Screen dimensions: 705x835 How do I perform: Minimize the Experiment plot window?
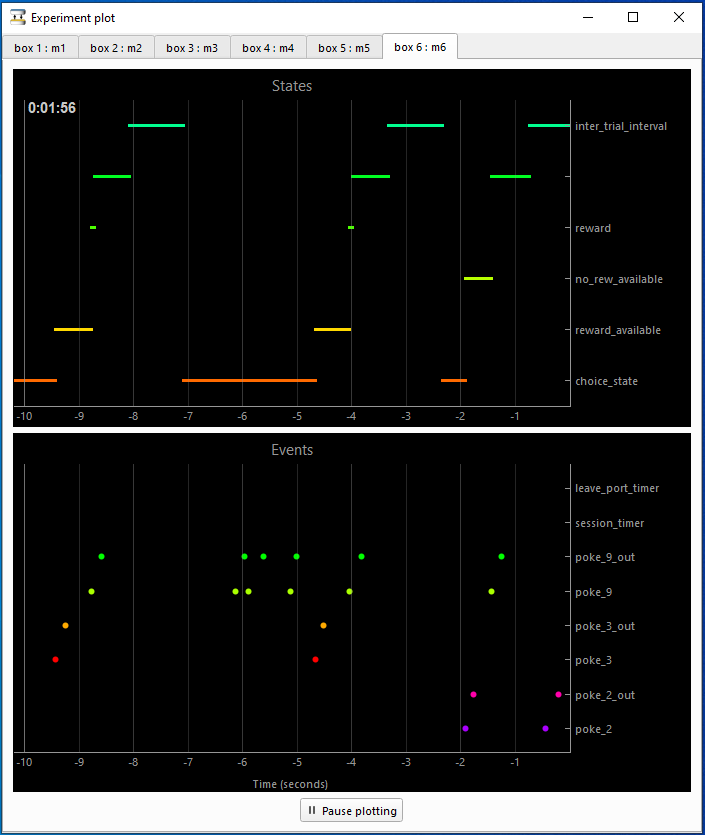[588, 18]
